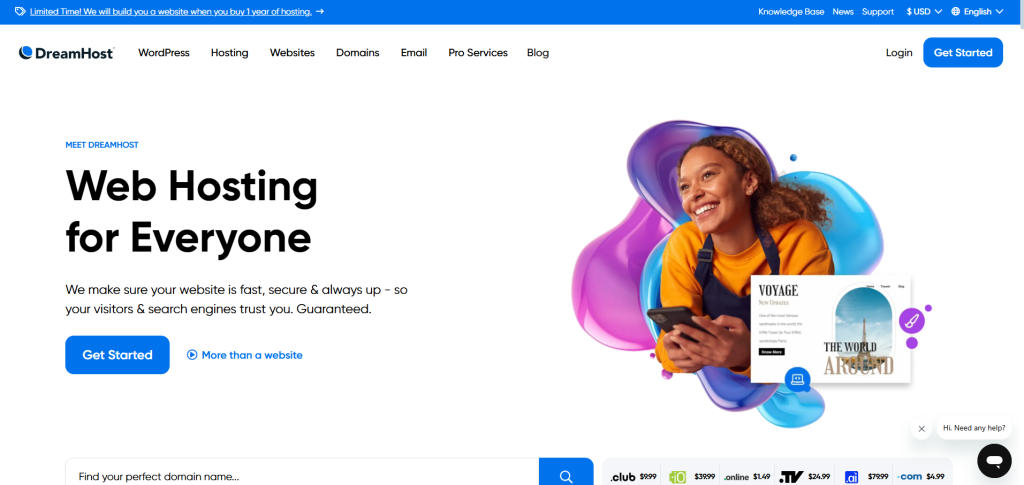Select the .io domain offer
This screenshot has width=1024, height=485.
pyautogui.click(x=692, y=477)
